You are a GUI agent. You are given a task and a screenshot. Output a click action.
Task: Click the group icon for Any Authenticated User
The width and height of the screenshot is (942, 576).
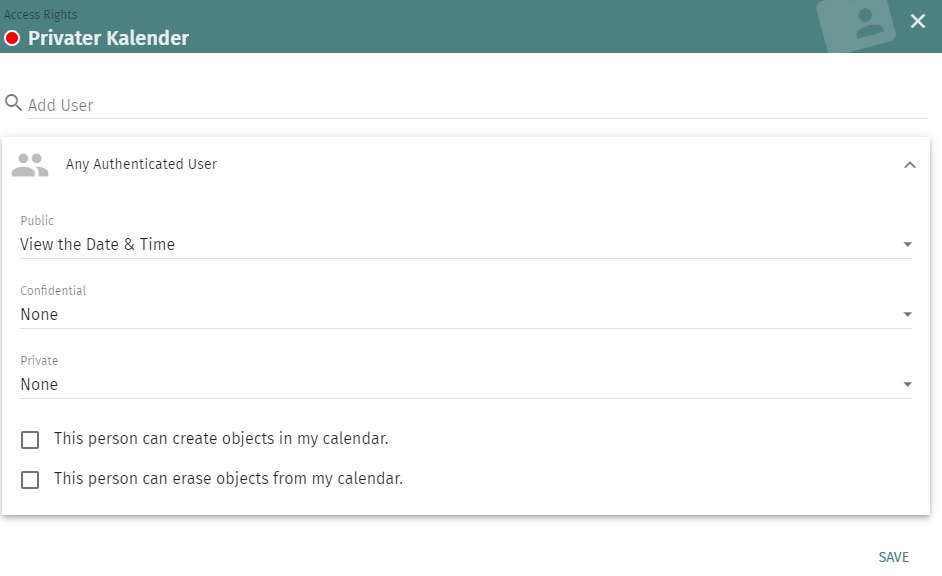(x=30, y=165)
